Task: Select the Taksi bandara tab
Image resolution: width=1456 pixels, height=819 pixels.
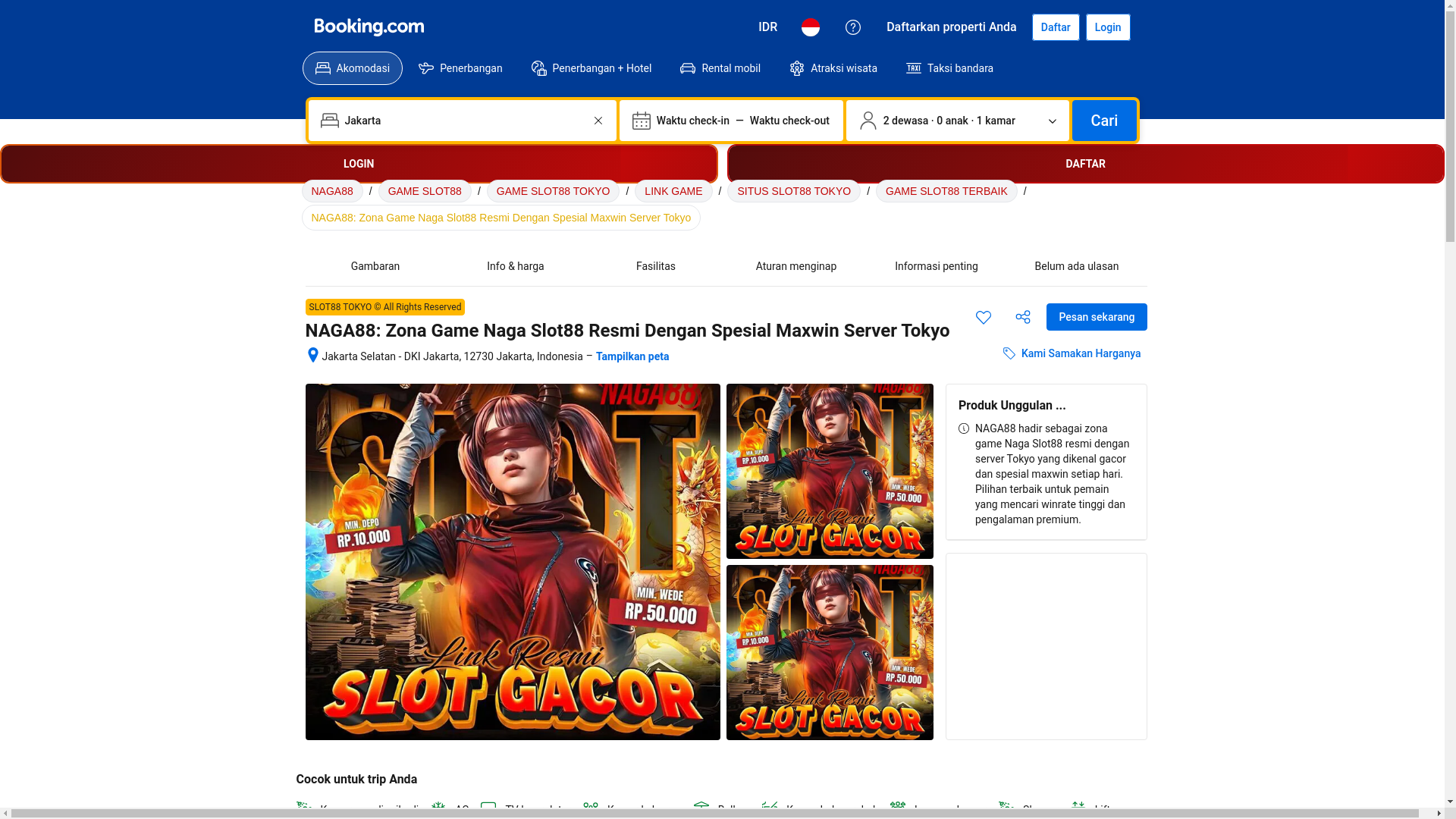Action: point(949,68)
